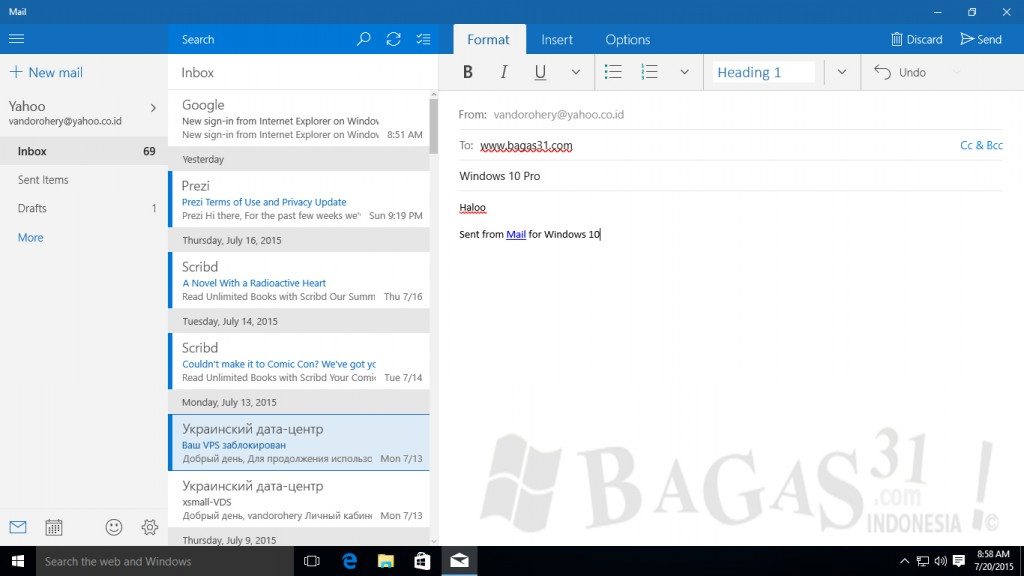Viewport: 1024px width, 576px height.
Task: Expand paragraph formatting options
Action: coord(684,72)
